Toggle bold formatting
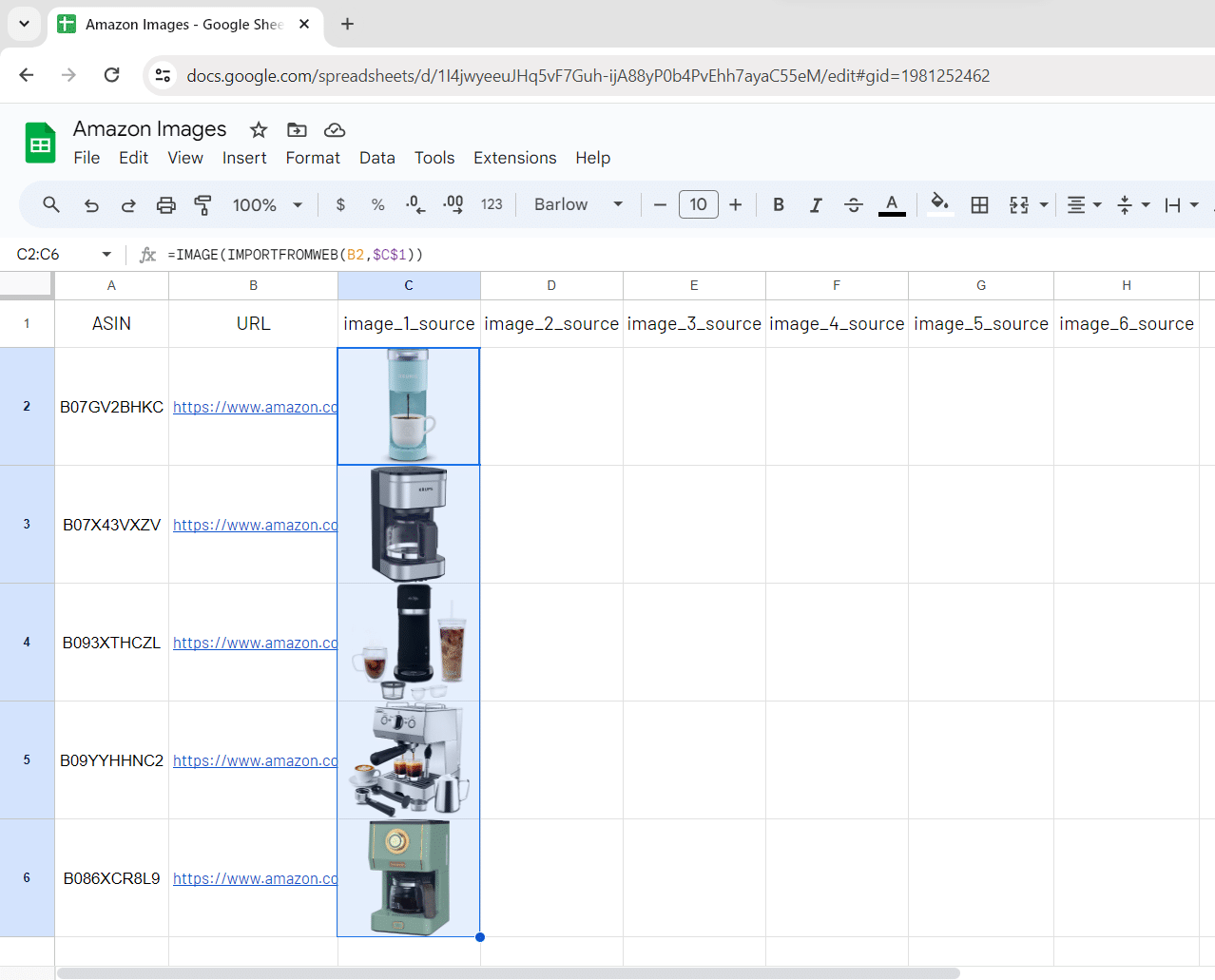 tap(779, 204)
